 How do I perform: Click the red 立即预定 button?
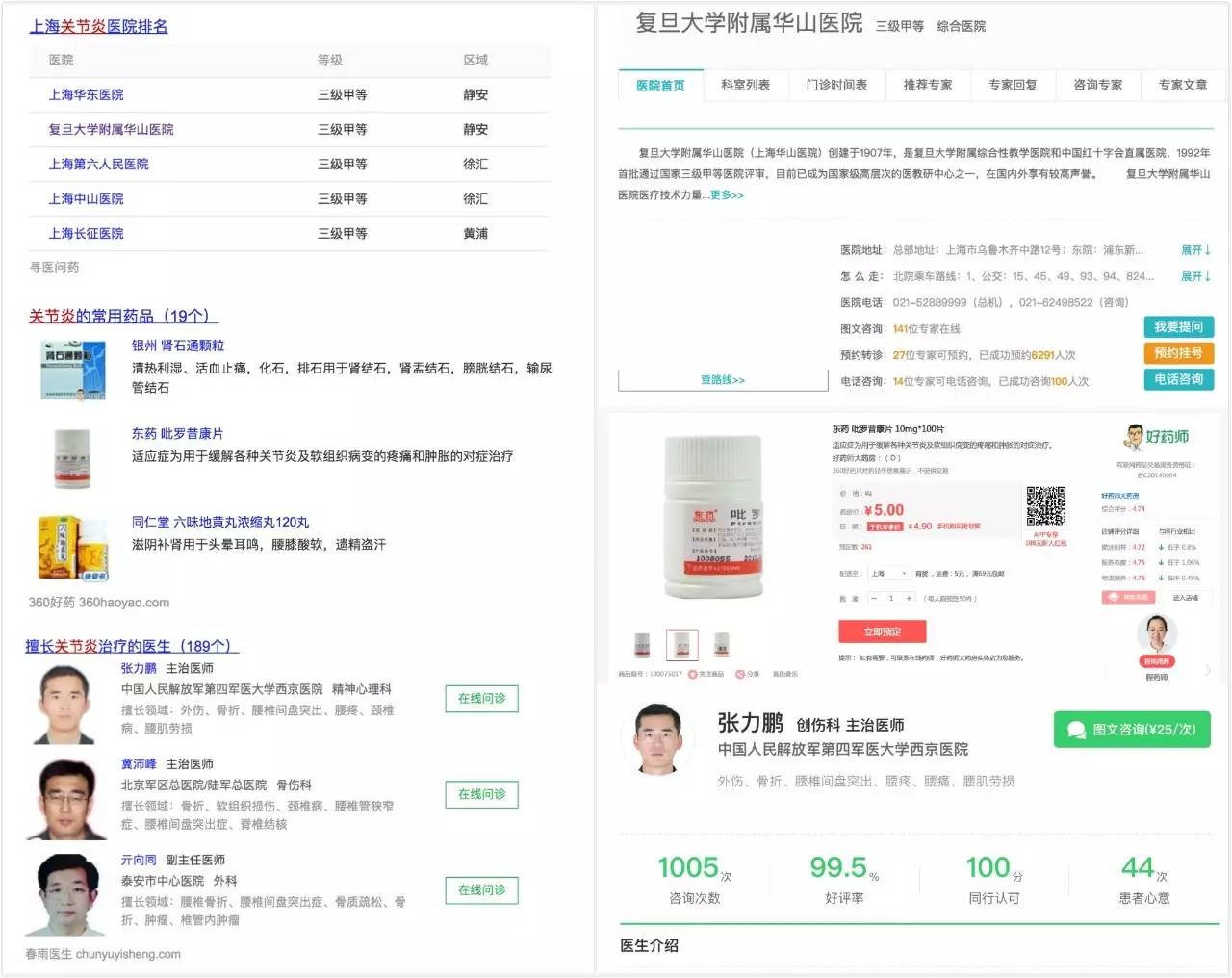[883, 631]
